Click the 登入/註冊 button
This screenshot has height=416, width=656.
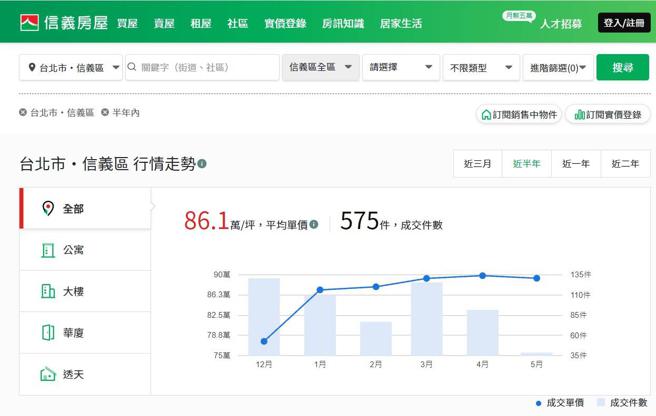click(x=624, y=23)
